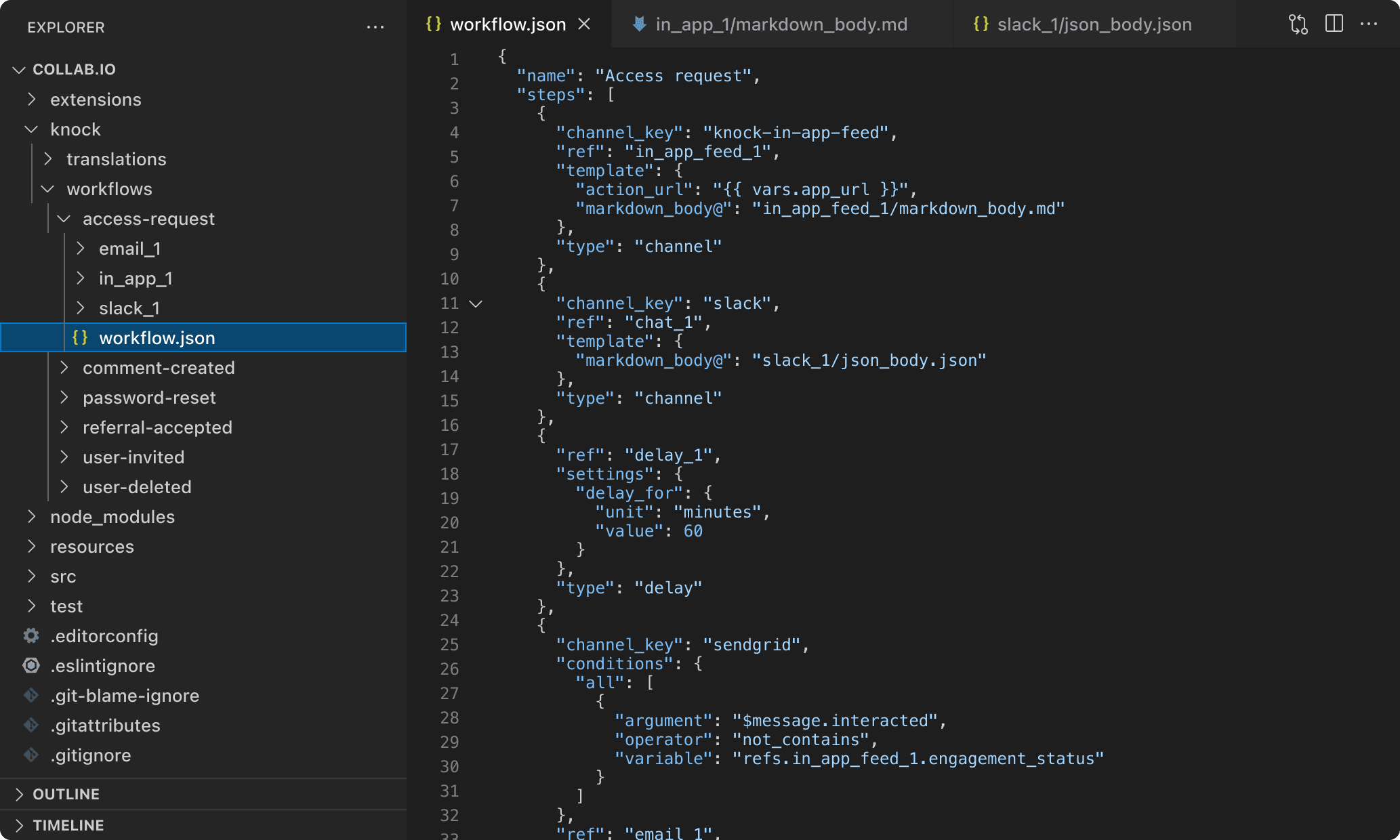Click the More Actions ellipsis in Explorer
Image resolution: width=1400 pixels, height=840 pixels.
click(375, 26)
